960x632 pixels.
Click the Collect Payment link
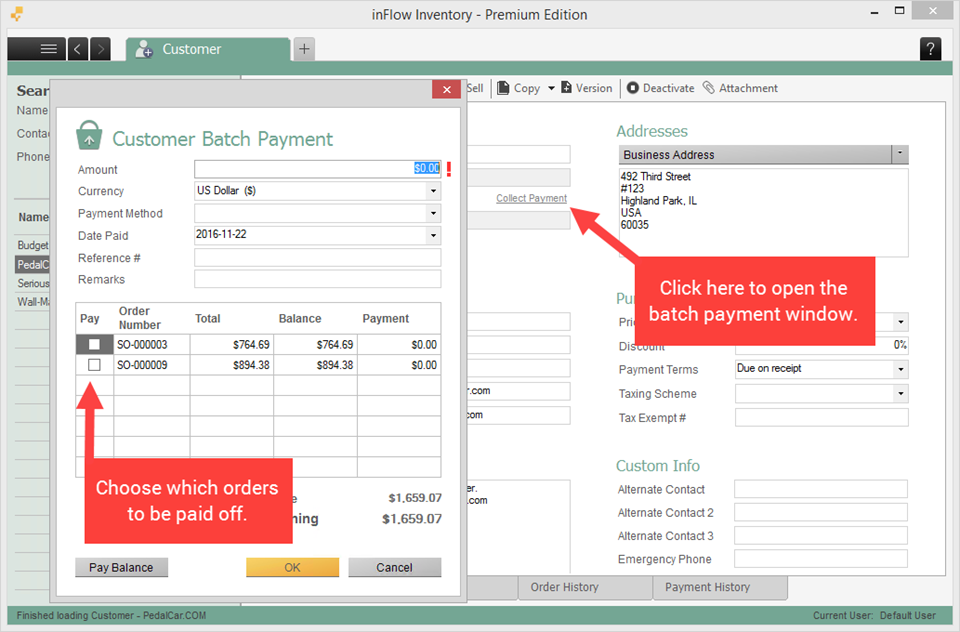531,198
